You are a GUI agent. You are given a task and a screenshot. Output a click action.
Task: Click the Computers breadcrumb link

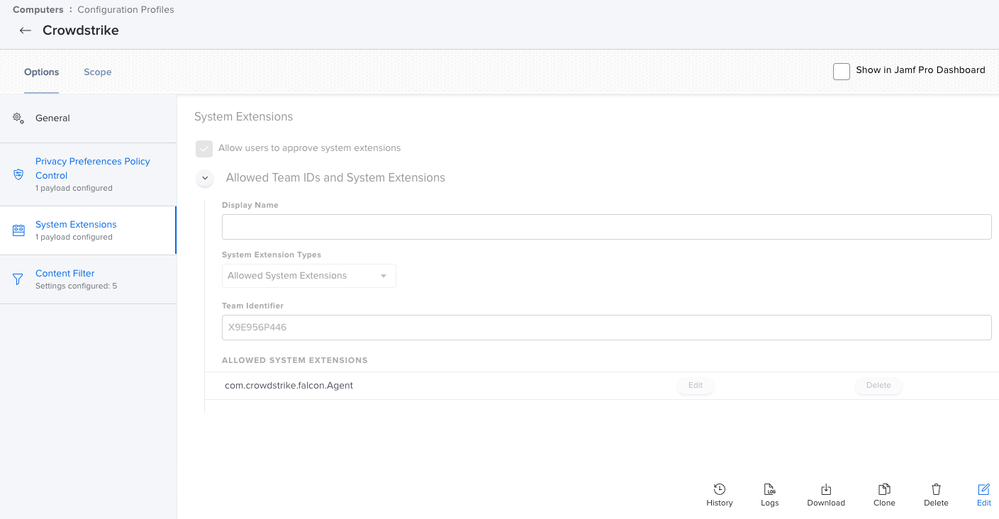tap(38, 10)
